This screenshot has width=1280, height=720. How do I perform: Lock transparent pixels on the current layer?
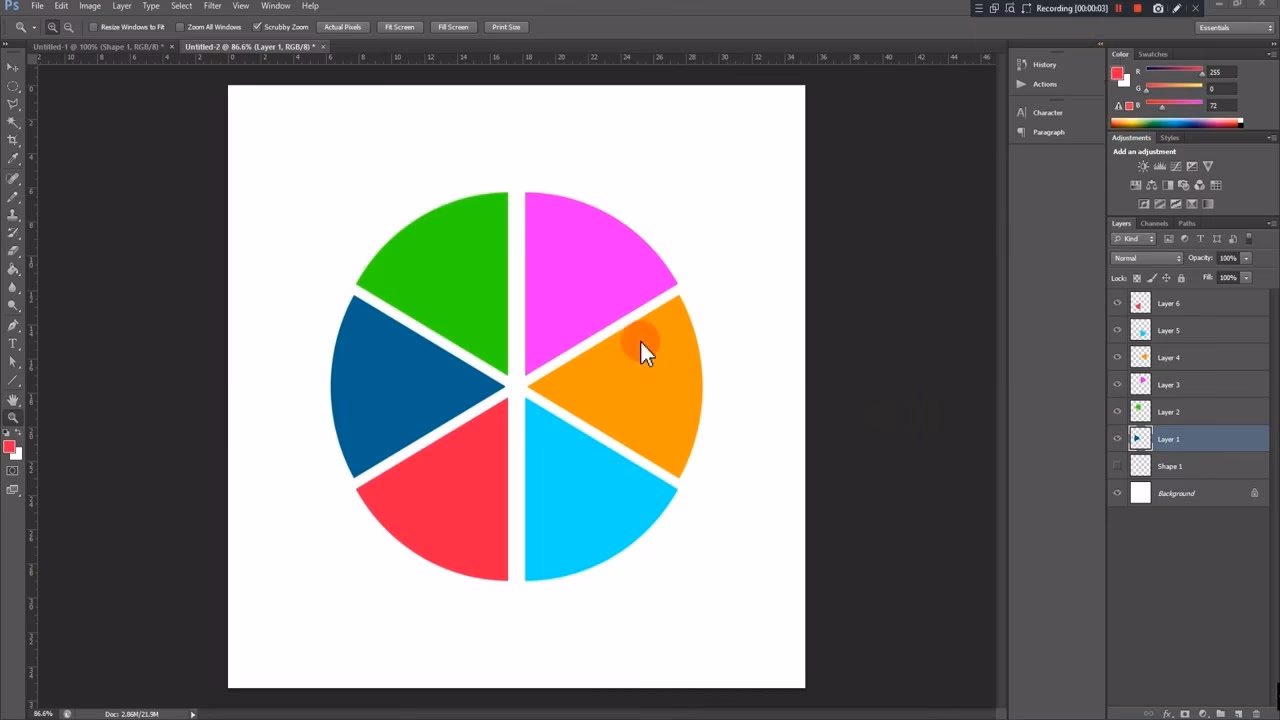click(1138, 277)
